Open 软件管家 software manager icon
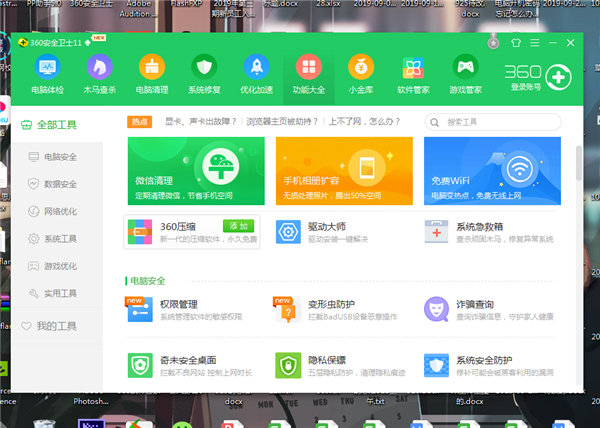Viewport: 600px width, 428px height. coord(413,67)
